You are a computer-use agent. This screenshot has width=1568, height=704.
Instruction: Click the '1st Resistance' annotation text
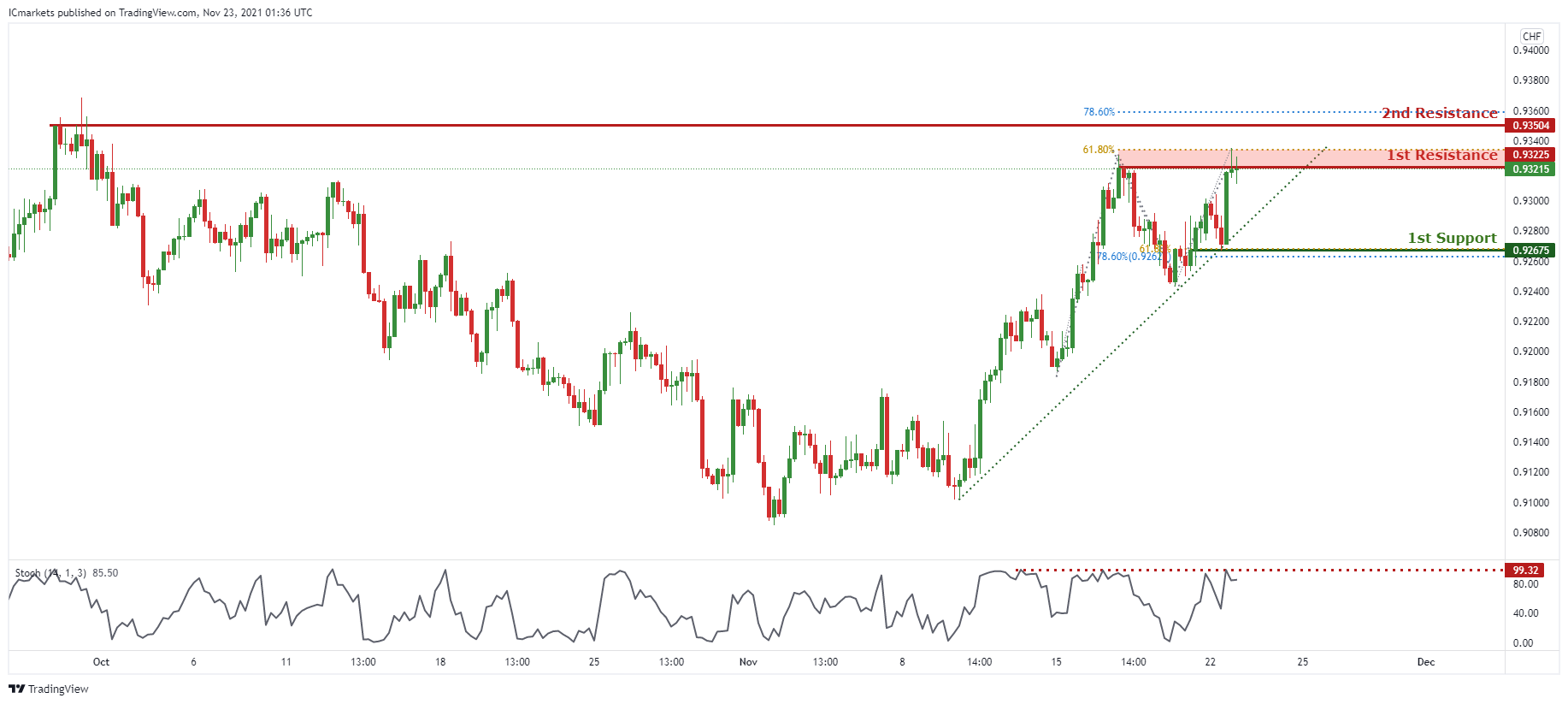click(1442, 155)
